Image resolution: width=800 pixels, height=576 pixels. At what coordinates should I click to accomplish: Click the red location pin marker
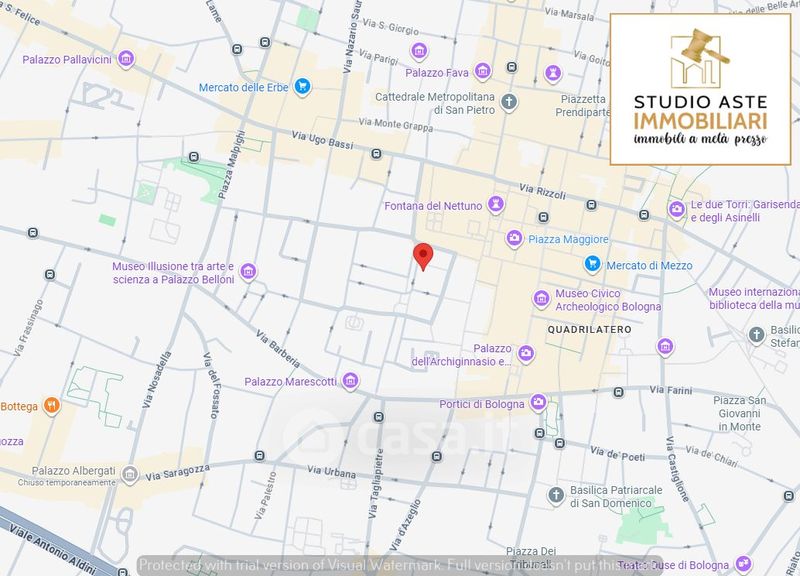[x=423, y=255]
